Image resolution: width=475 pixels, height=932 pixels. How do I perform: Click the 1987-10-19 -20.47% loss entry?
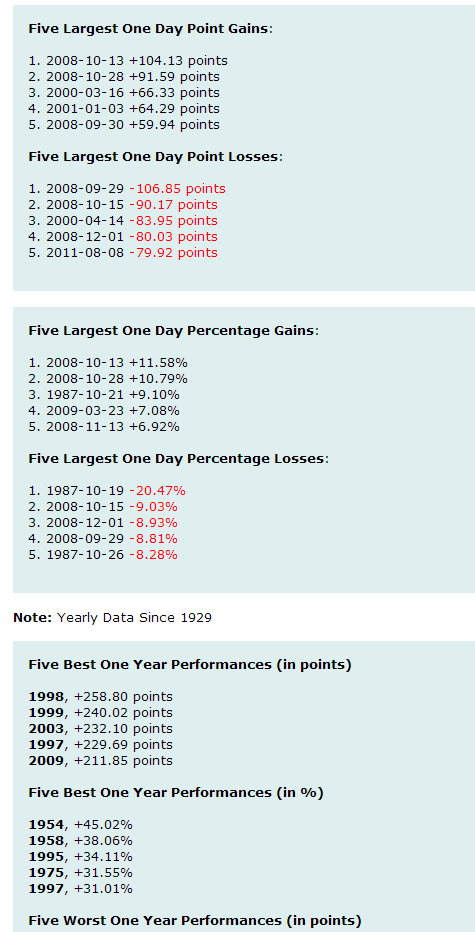(x=107, y=491)
